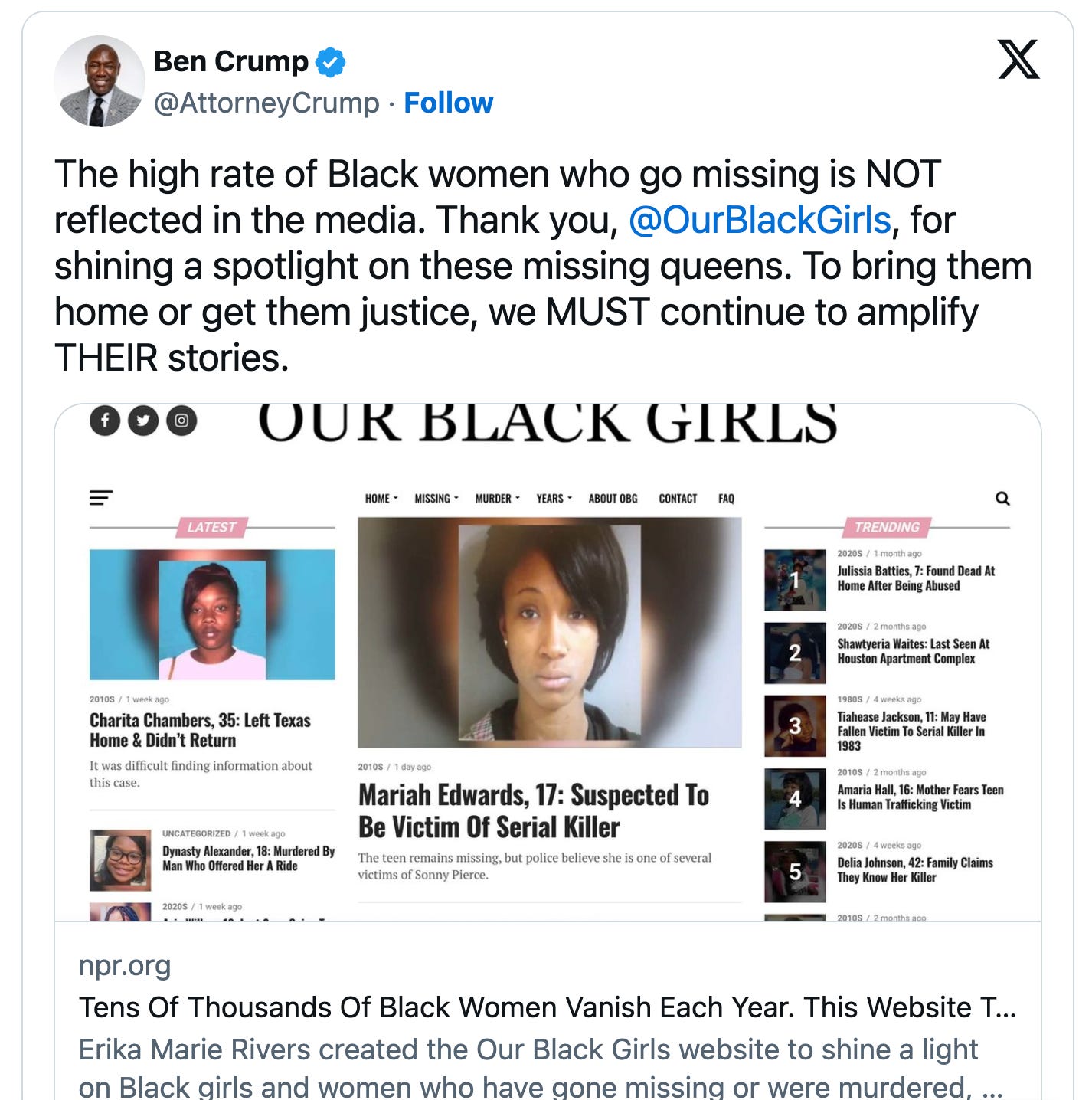Click Ben Crump's profile avatar

point(100,81)
